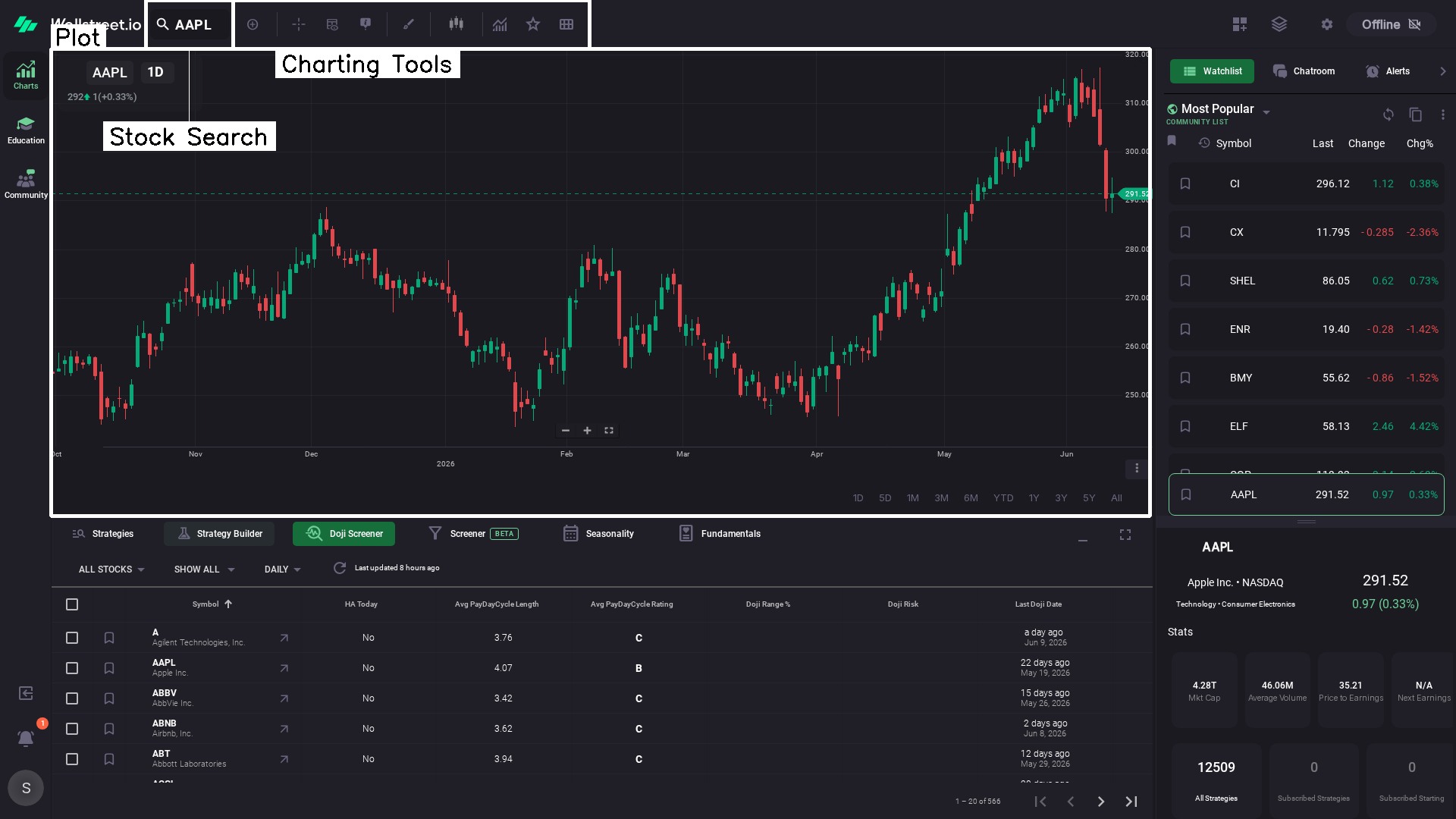The height and width of the screenshot is (819, 1456).
Task: Check the Agilent Technologies row checkbox
Action: [72, 638]
